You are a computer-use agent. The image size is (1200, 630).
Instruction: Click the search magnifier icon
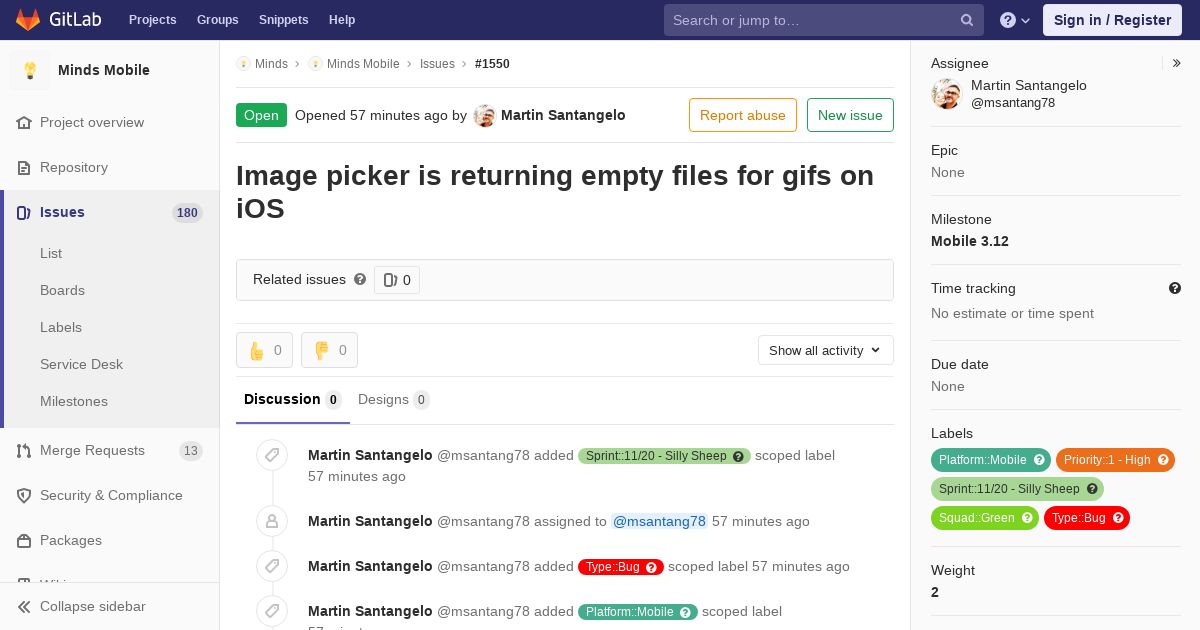coord(967,20)
